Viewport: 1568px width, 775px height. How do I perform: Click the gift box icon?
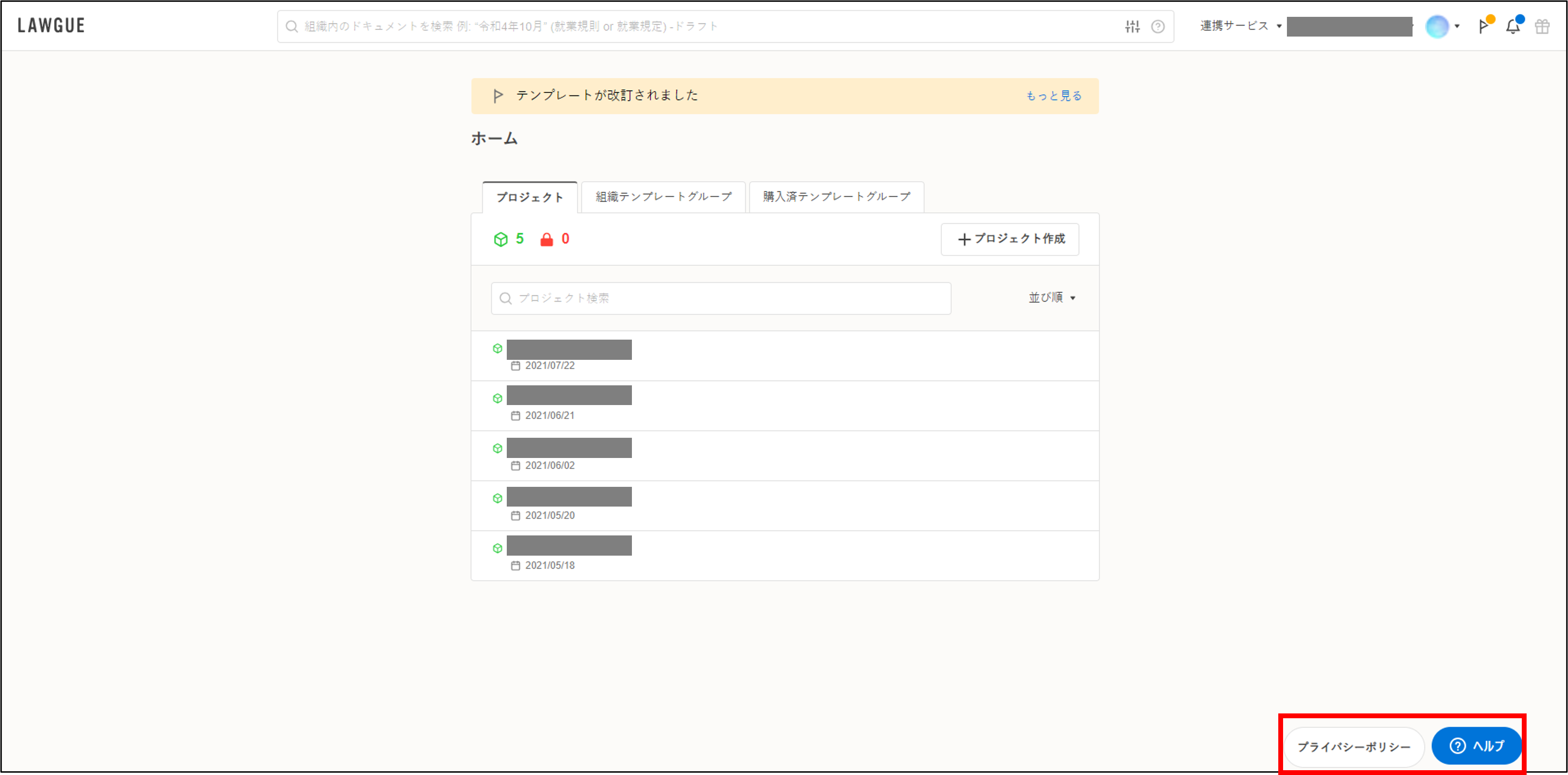tap(1542, 26)
